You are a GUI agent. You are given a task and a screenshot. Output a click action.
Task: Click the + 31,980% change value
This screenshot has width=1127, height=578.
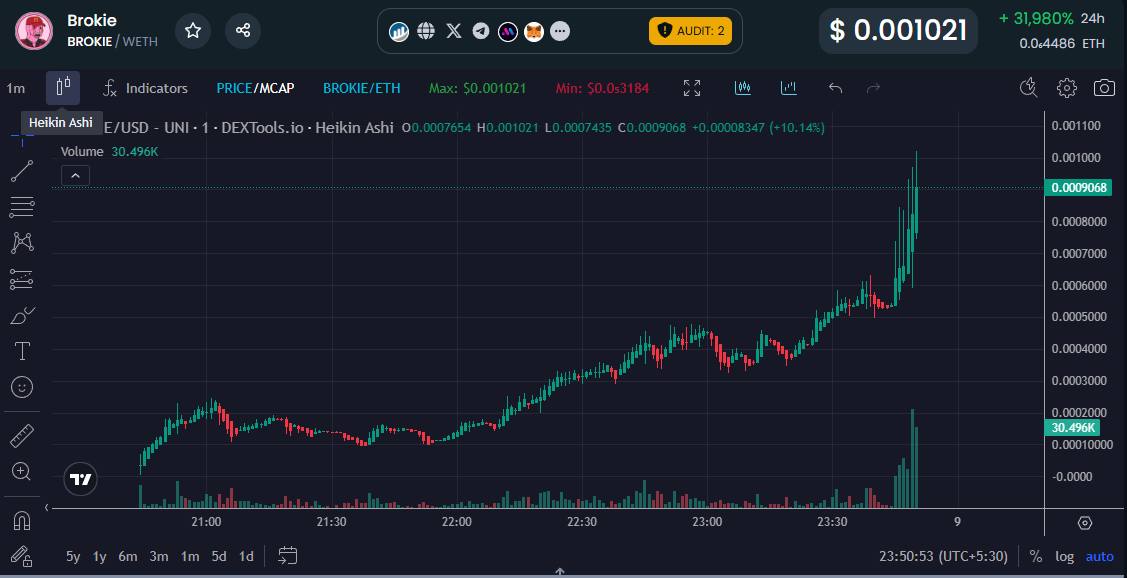(1036, 18)
